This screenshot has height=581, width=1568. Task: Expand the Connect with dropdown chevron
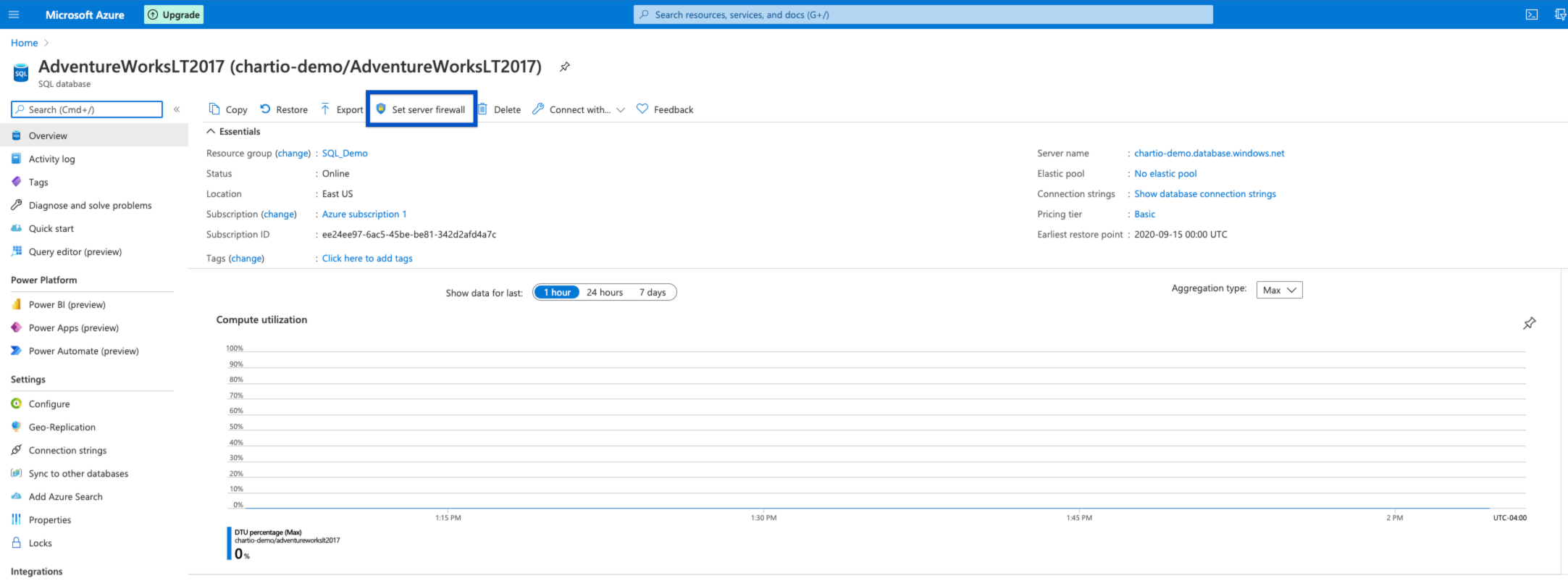(x=621, y=110)
